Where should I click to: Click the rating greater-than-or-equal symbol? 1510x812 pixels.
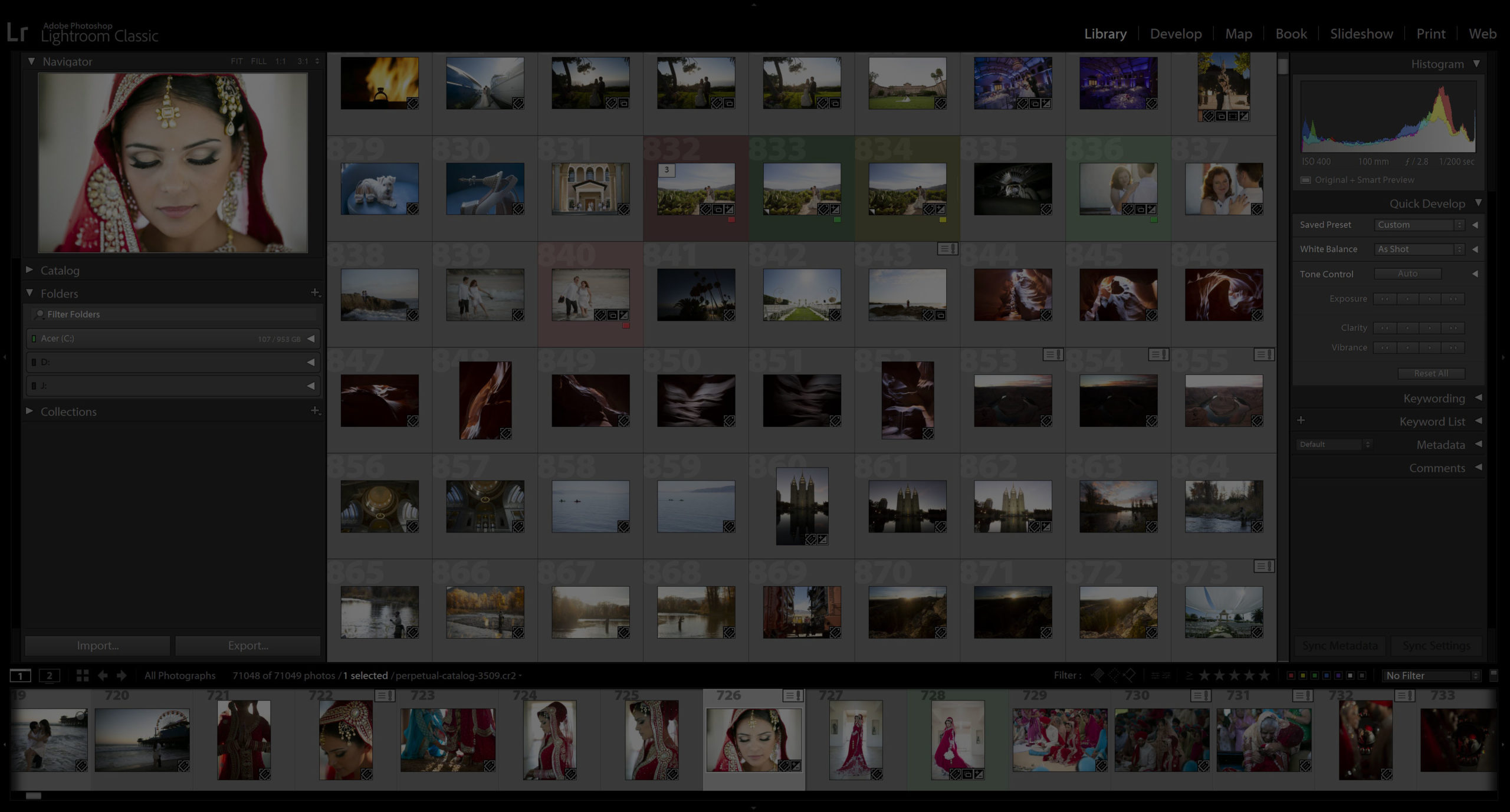[1190, 676]
